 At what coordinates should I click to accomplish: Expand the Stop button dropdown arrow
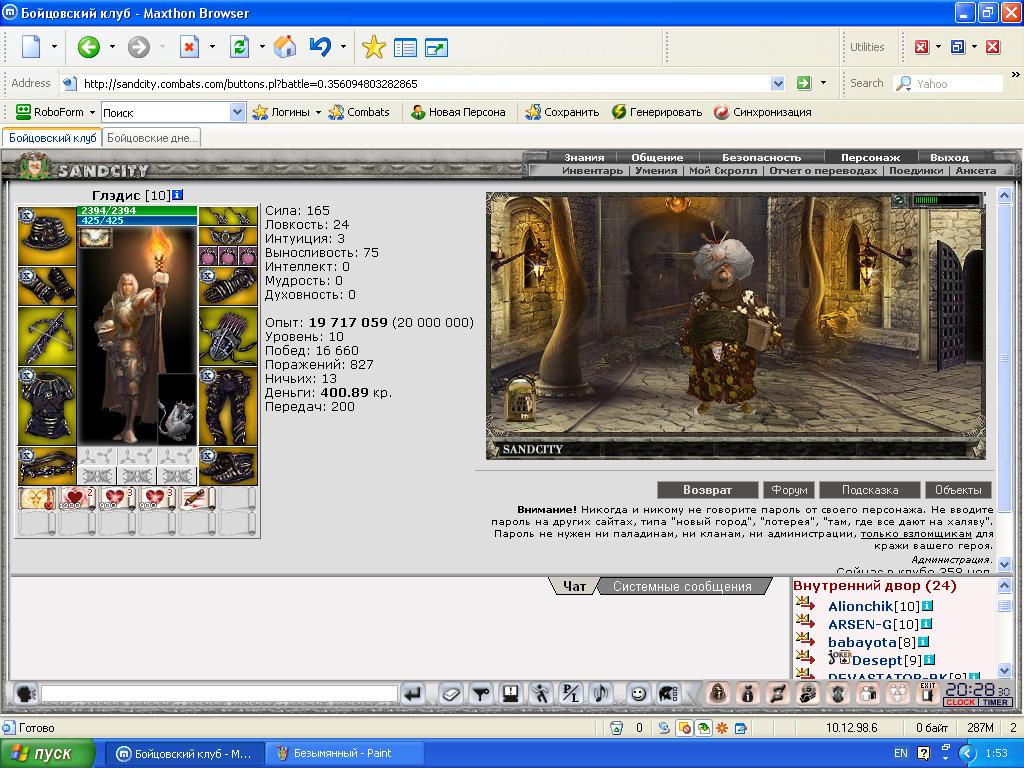click(212, 47)
